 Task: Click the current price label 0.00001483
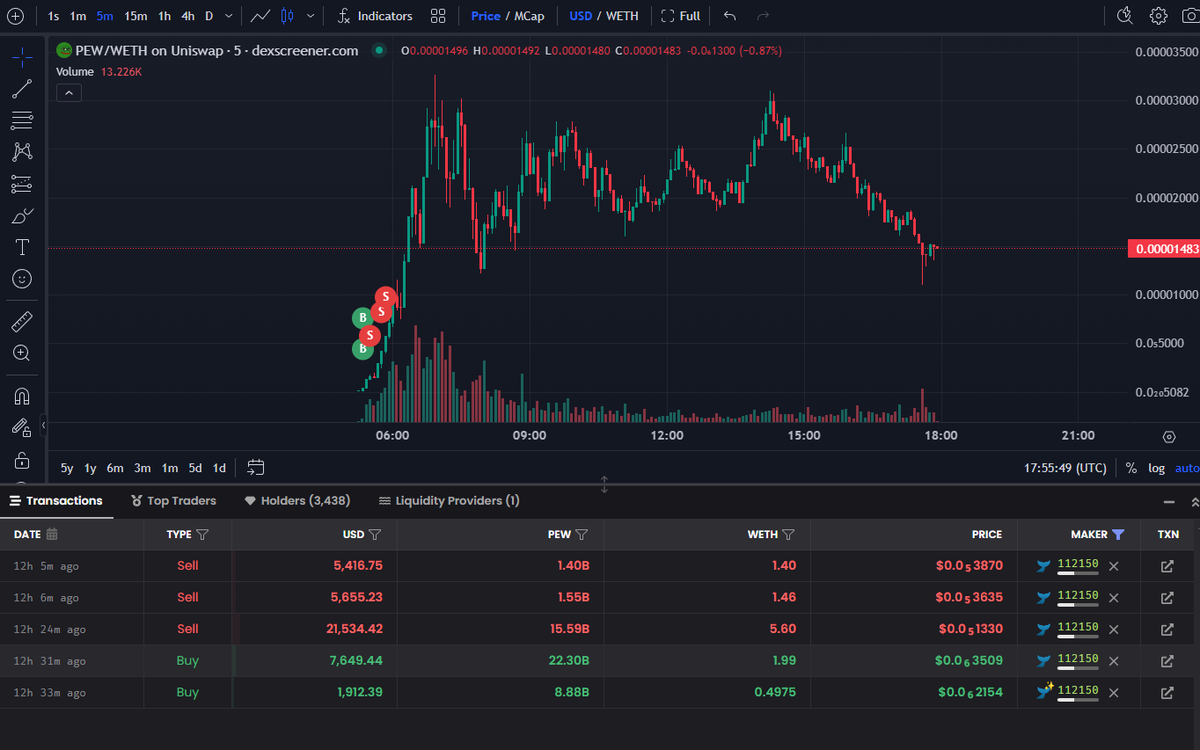(x=1163, y=249)
